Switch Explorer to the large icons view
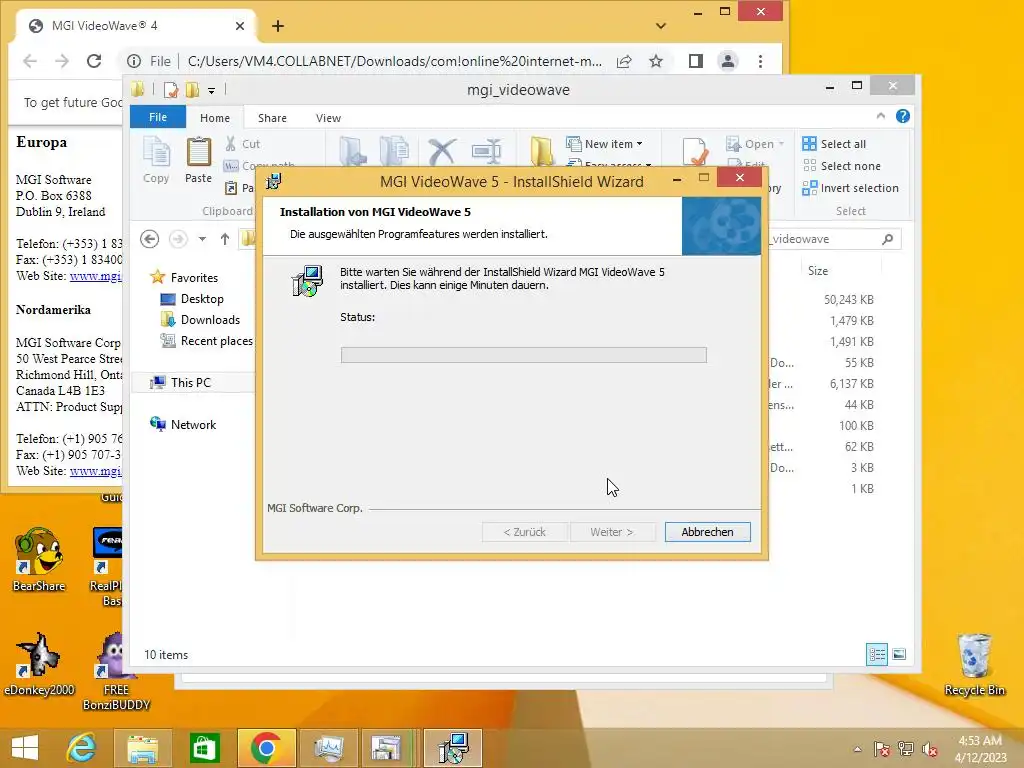 [899, 654]
